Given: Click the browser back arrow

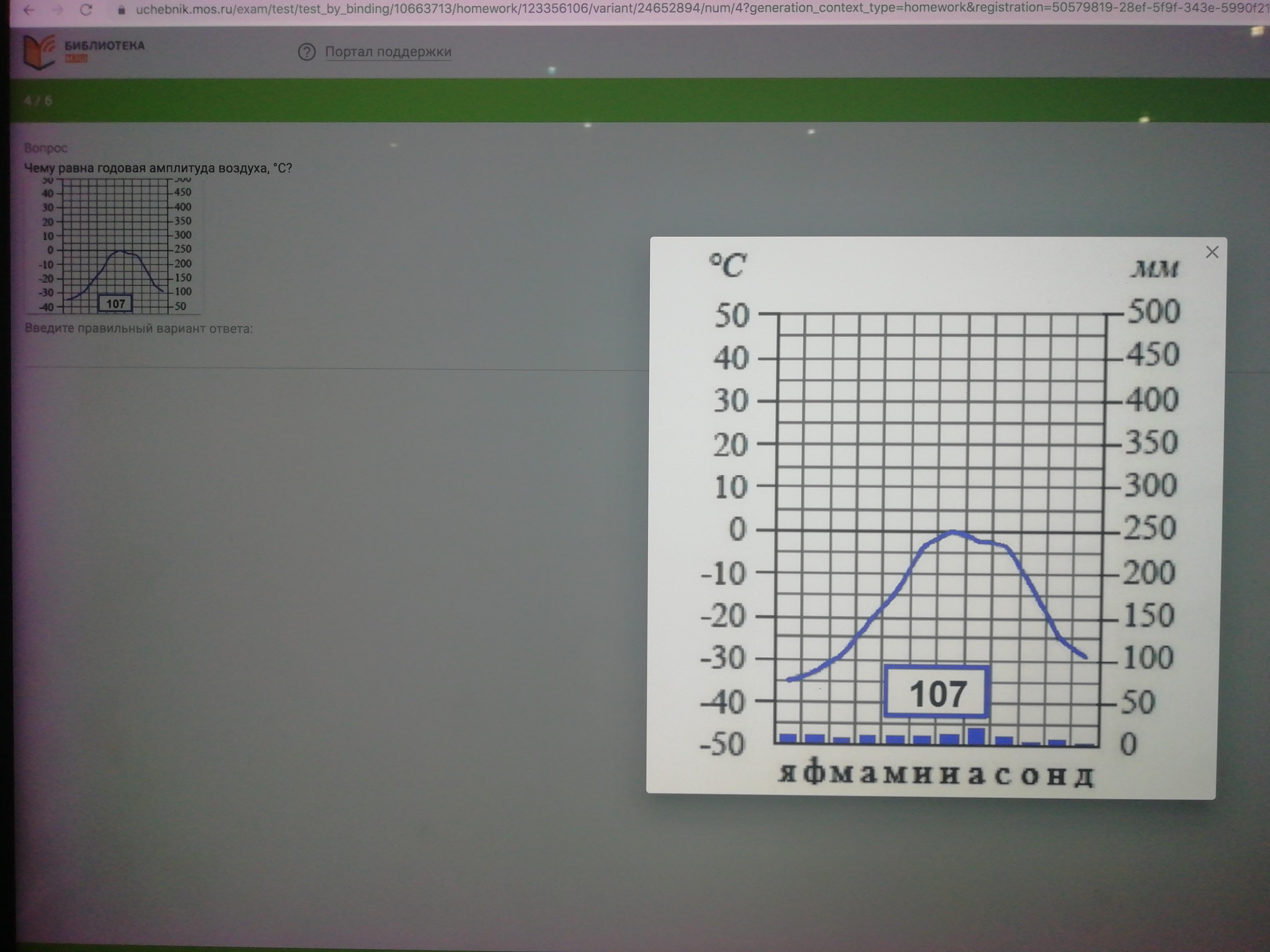Looking at the screenshot, I should pyautogui.click(x=28, y=10).
